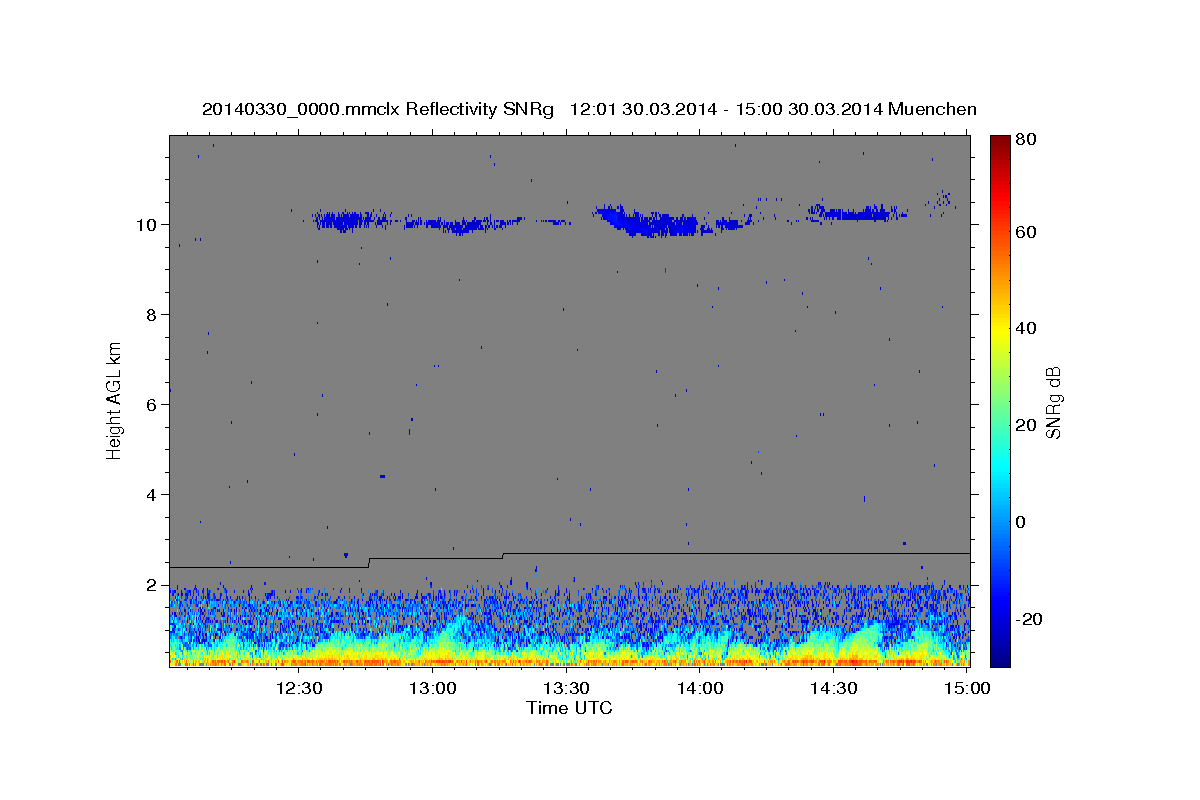Click the height tick label 4

(153, 494)
